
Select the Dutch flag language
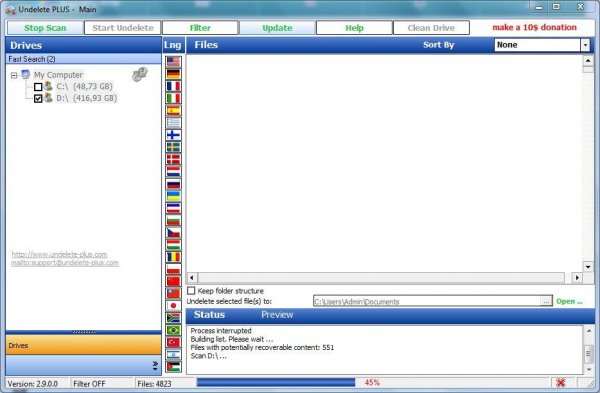(x=173, y=172)
